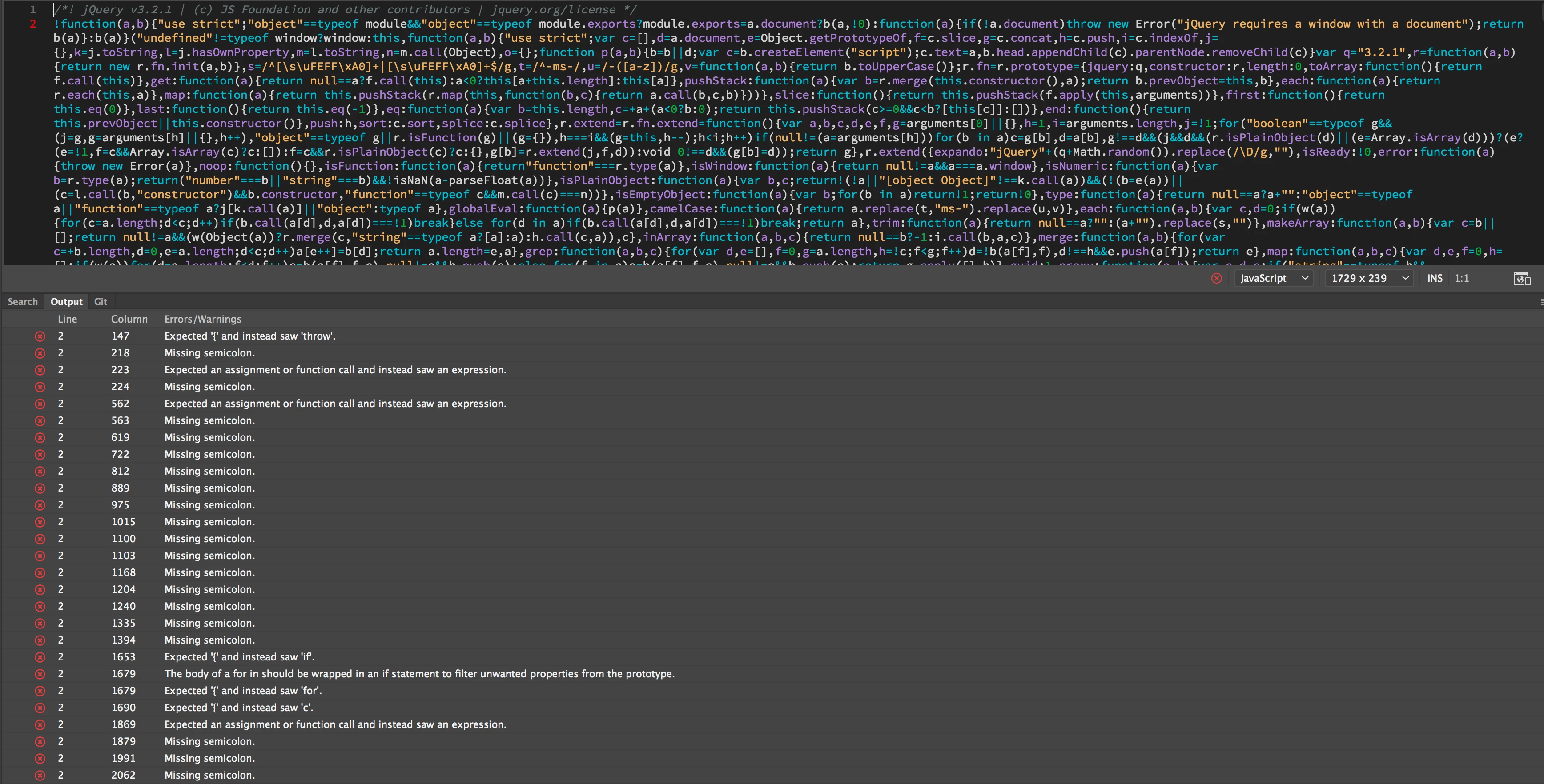Screen dimensions: 1544x784
Task: Click the Column header in output list
Action: click(x=129, y=319)
